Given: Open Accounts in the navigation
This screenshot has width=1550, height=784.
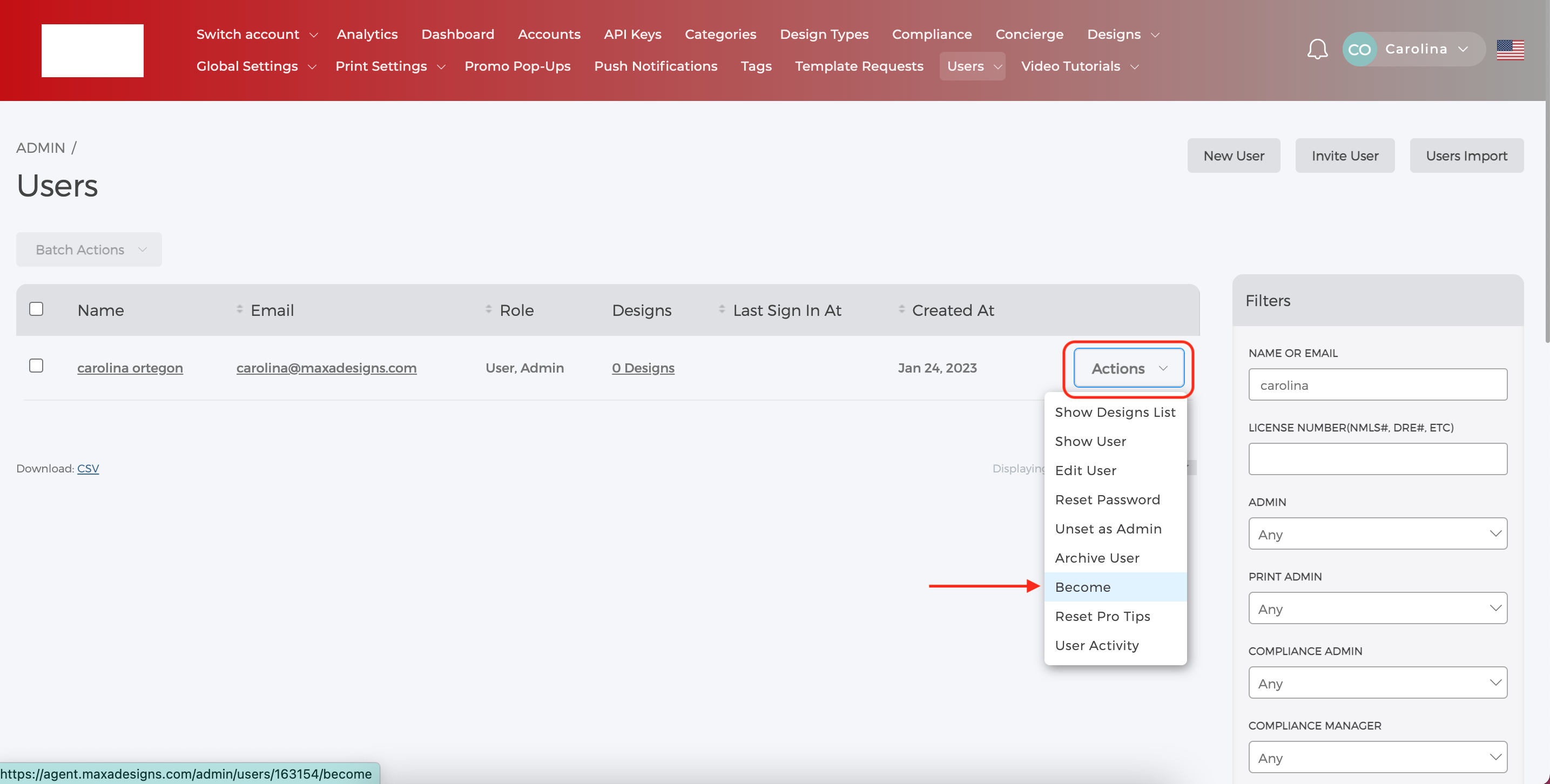Looking at the screenshot, I should click(x=549, y=35).
